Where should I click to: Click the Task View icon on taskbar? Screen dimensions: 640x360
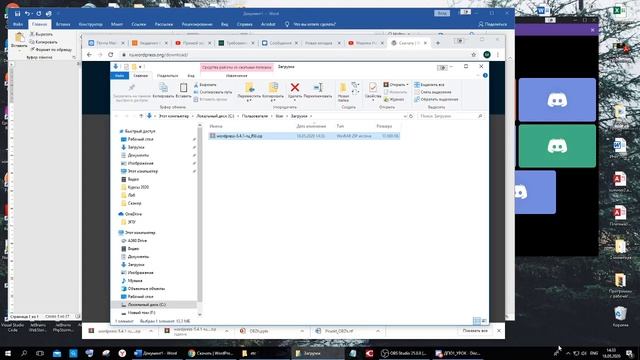[x=40, y=353]
